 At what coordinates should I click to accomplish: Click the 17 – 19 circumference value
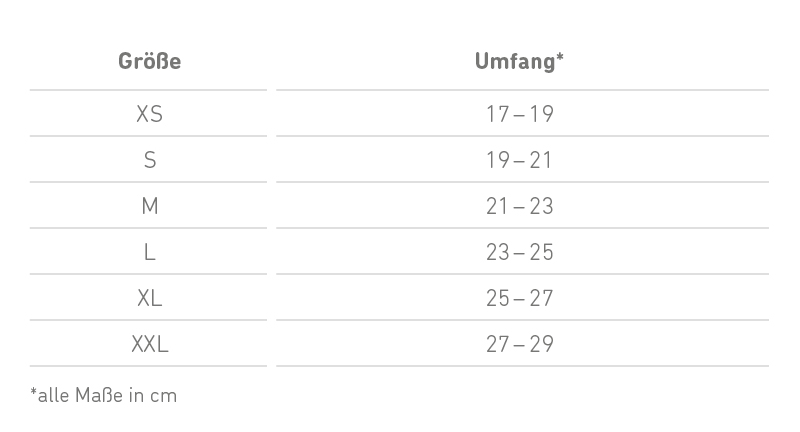coord(520,114)
